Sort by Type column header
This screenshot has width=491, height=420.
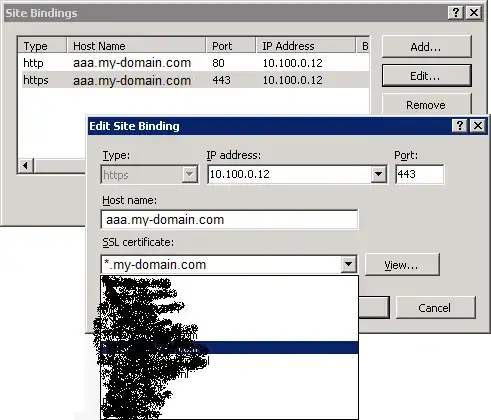point(42,46)
